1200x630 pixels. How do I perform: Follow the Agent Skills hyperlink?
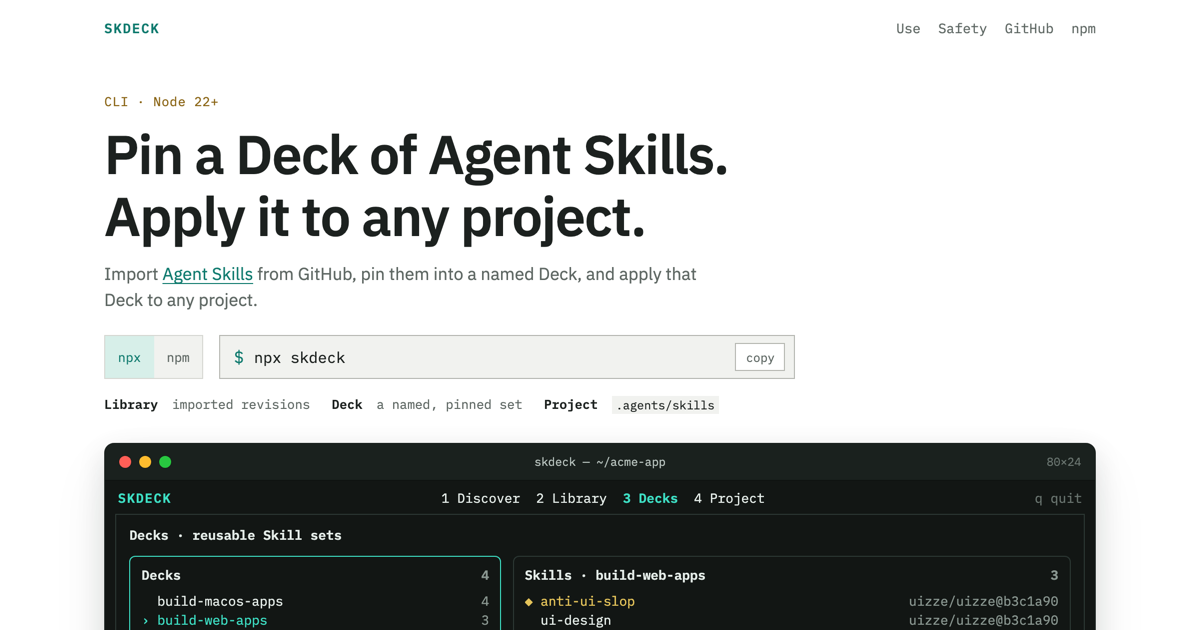[x=207, y=274]
